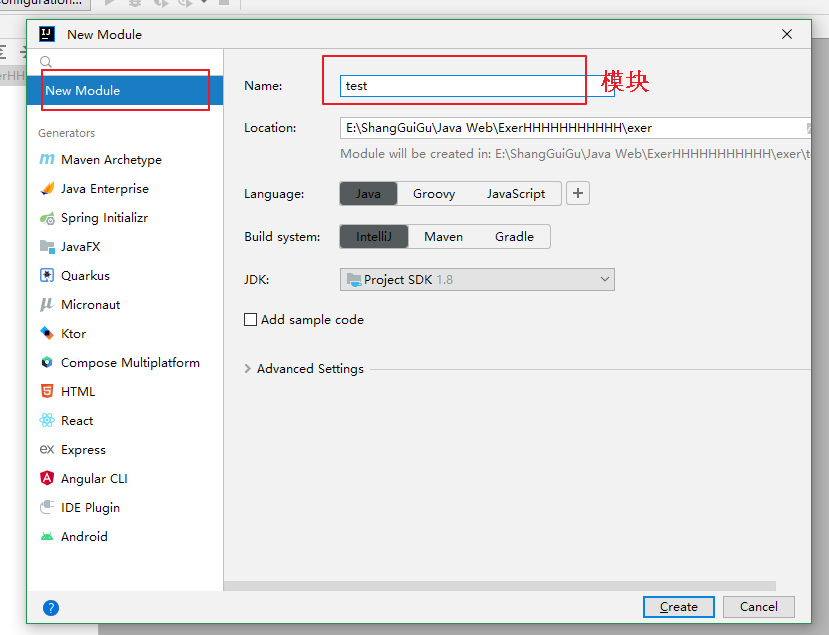Choose Maven build system

click(444, 236)
